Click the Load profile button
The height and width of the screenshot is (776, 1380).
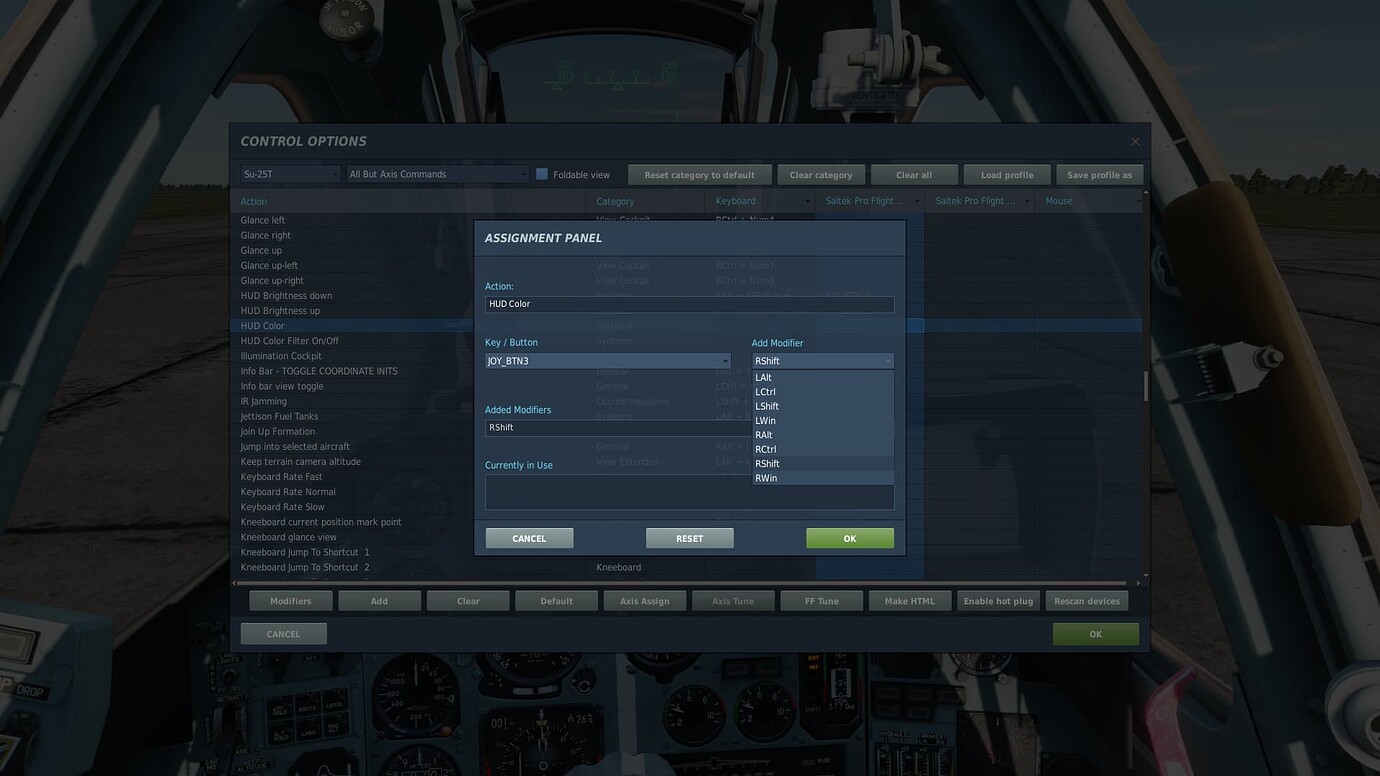pyautogui.click(x=1006, y=173)
